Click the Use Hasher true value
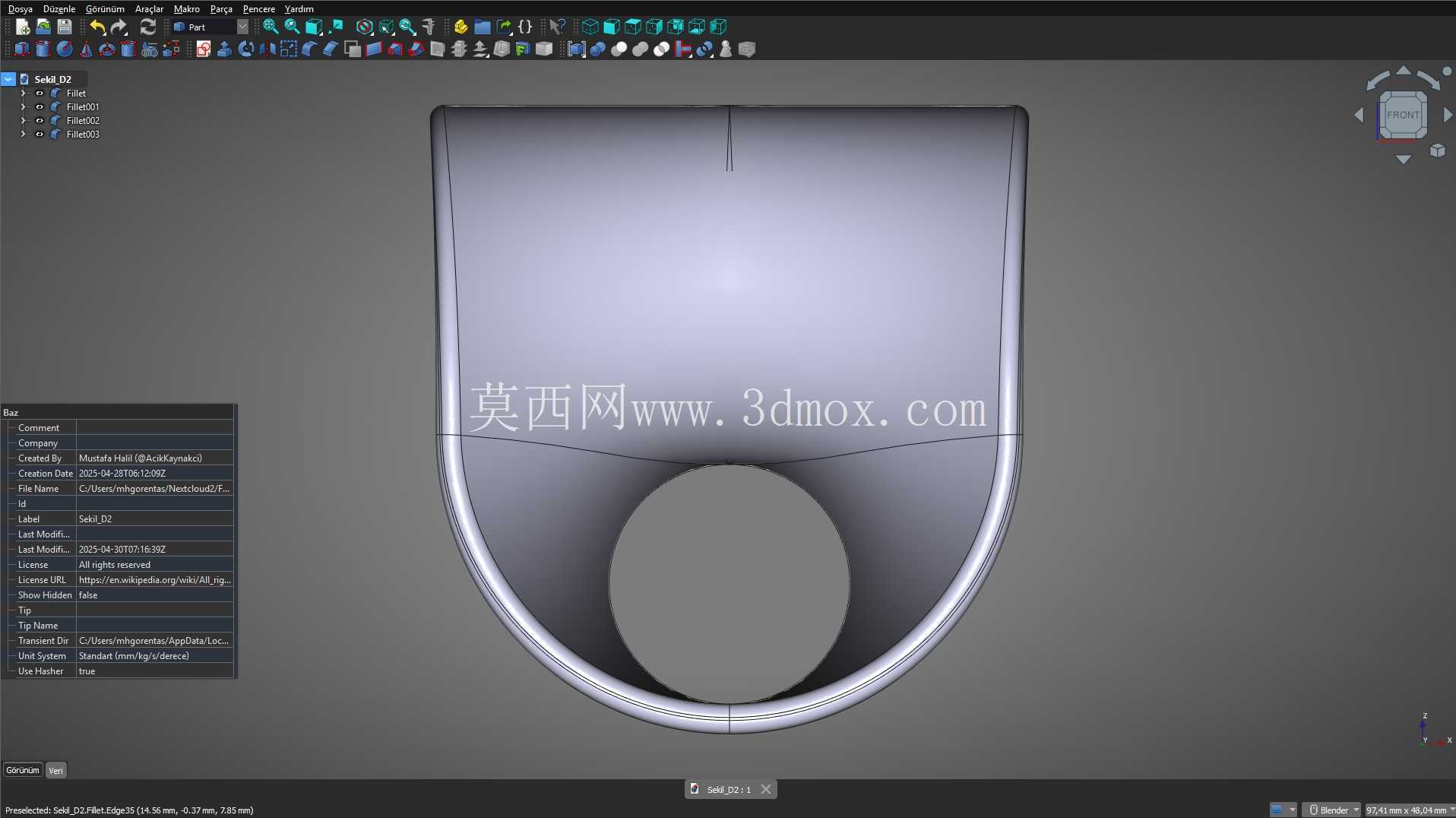This screenshot has width=1456, height=818. tap(155, 671)
